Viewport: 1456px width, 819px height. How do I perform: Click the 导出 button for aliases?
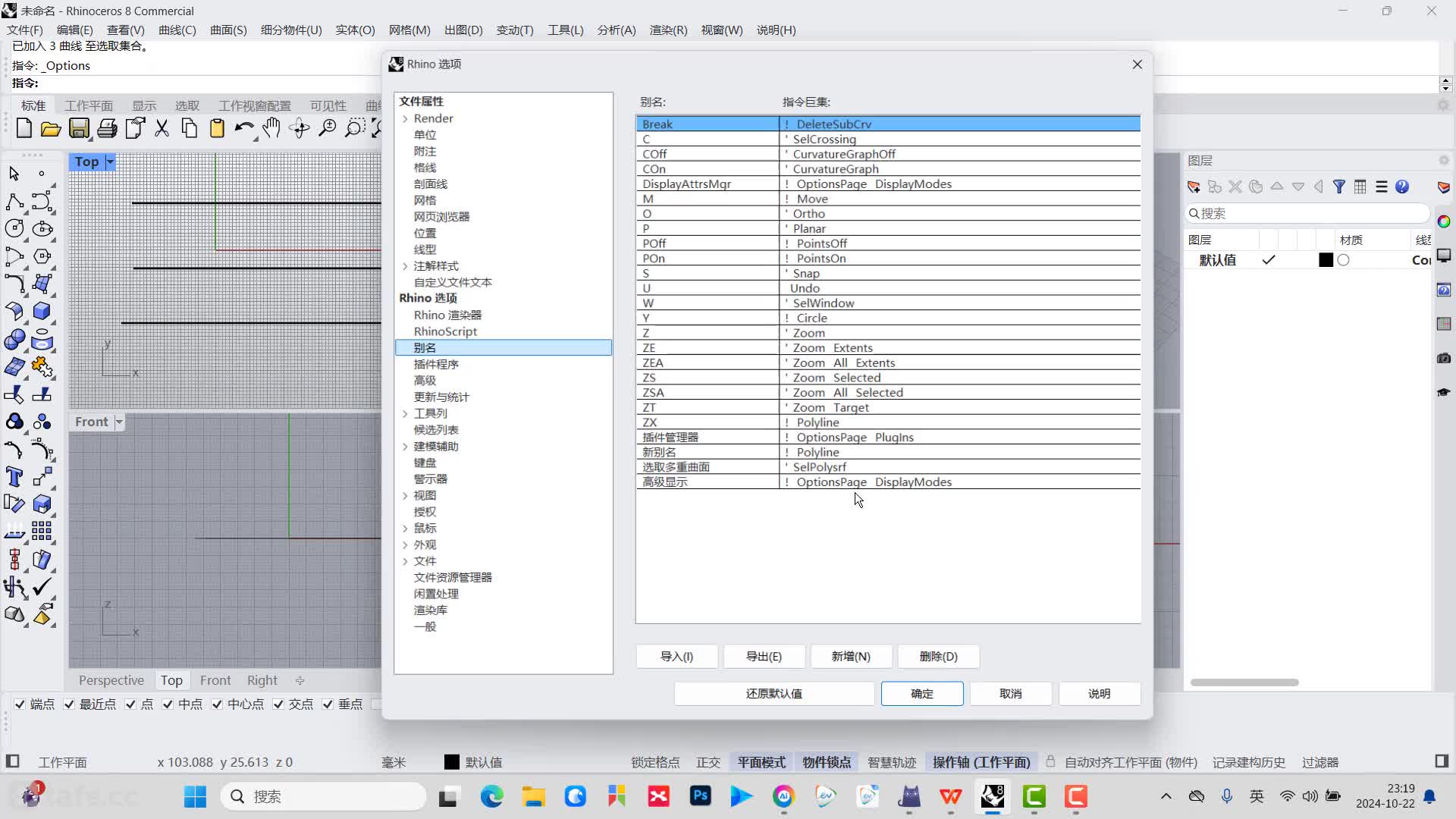click(764, 656)
